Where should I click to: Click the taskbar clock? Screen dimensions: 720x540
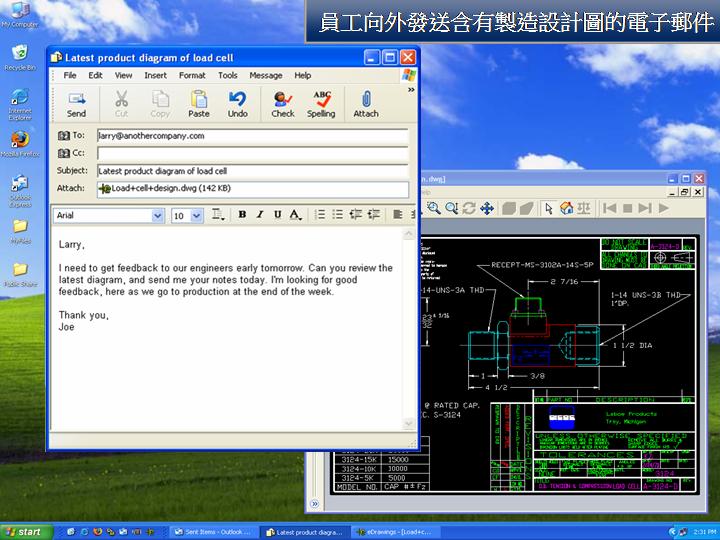click(704, 532)
